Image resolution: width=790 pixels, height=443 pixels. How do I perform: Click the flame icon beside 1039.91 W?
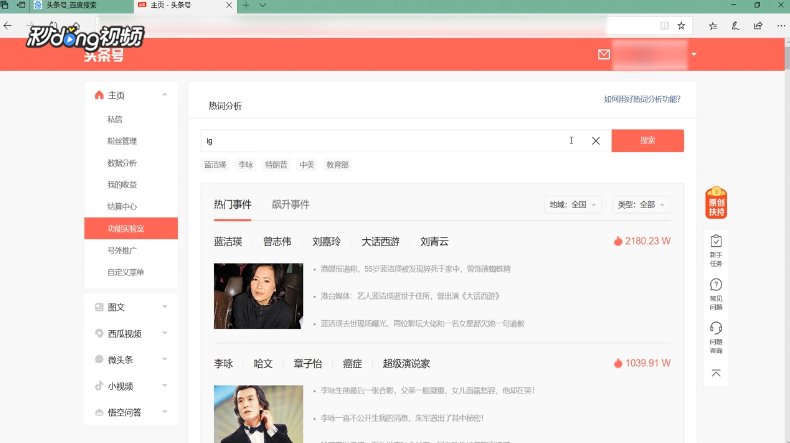tap(618, 363)
